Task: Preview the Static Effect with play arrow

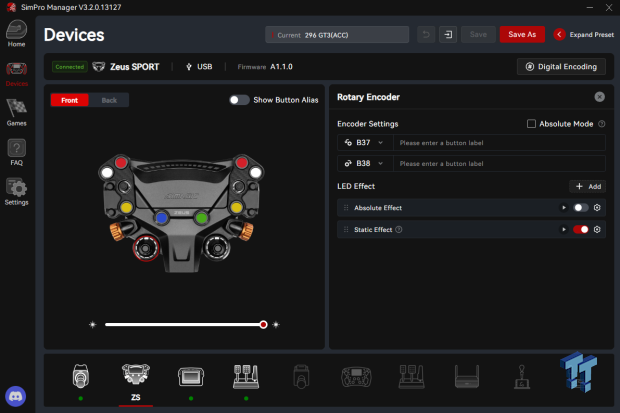Action: [564, 229]
